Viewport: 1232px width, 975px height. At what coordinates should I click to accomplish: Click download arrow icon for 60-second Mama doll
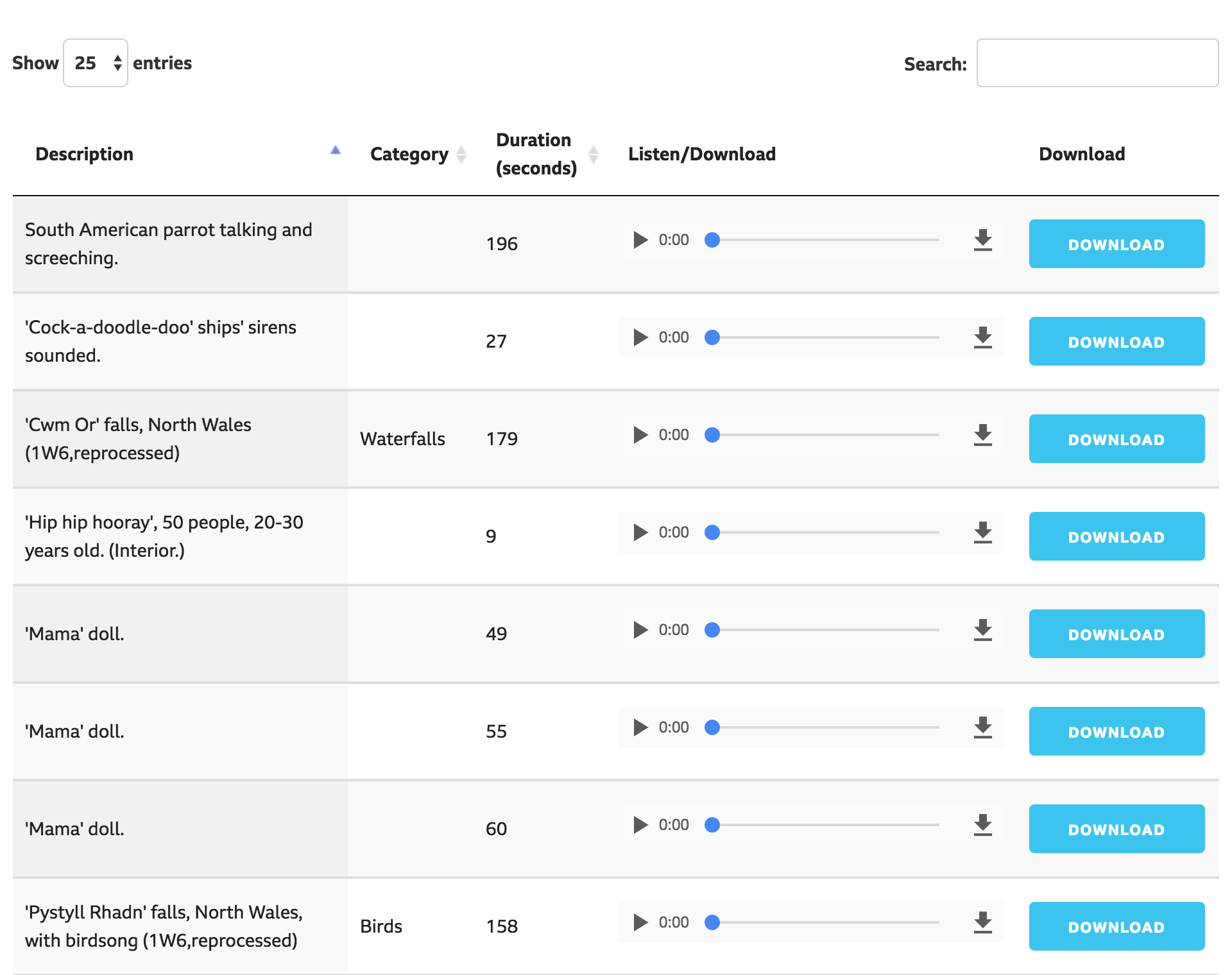point(982,825)
